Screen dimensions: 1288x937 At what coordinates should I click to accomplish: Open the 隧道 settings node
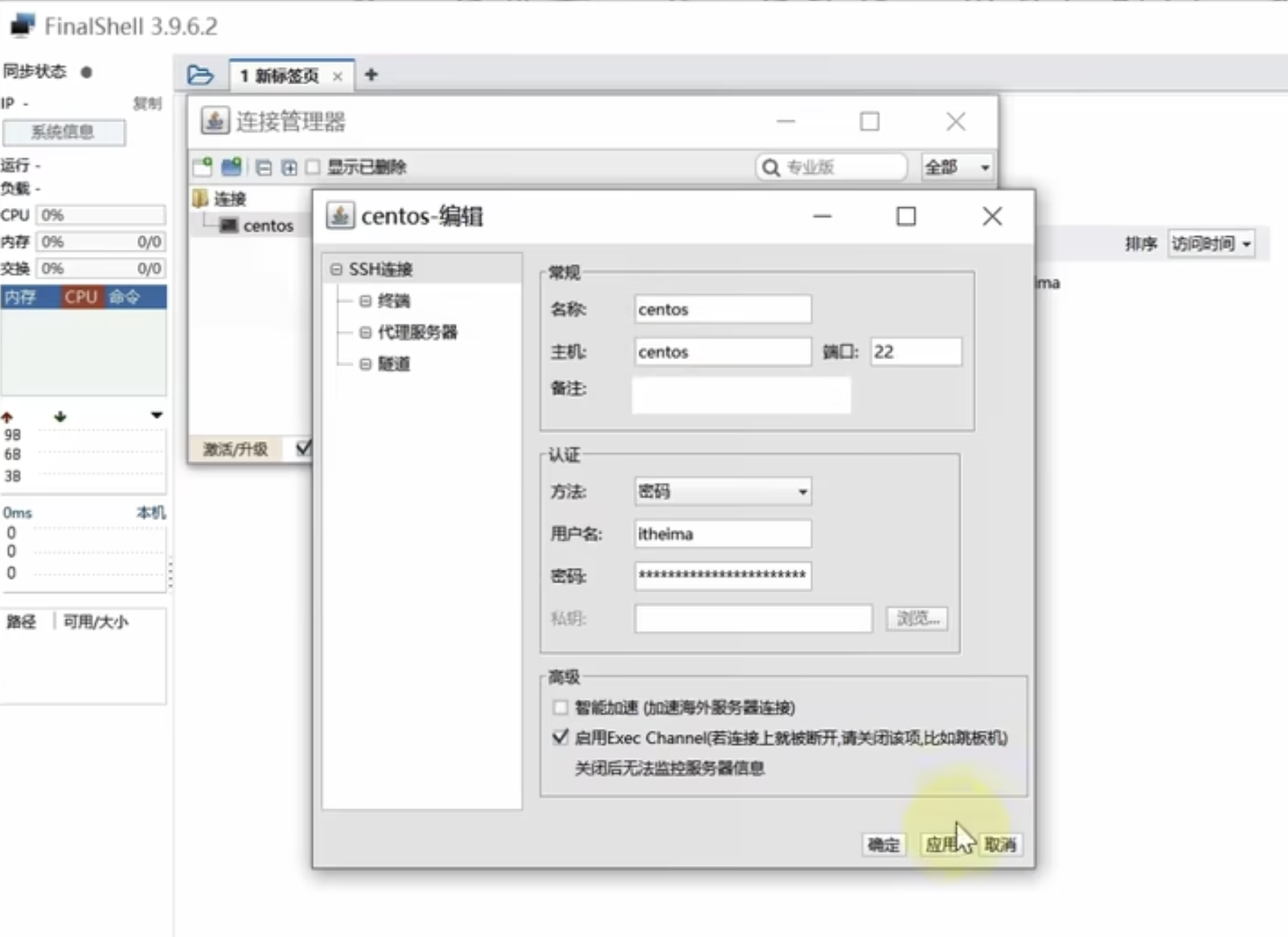coord(393,364)
